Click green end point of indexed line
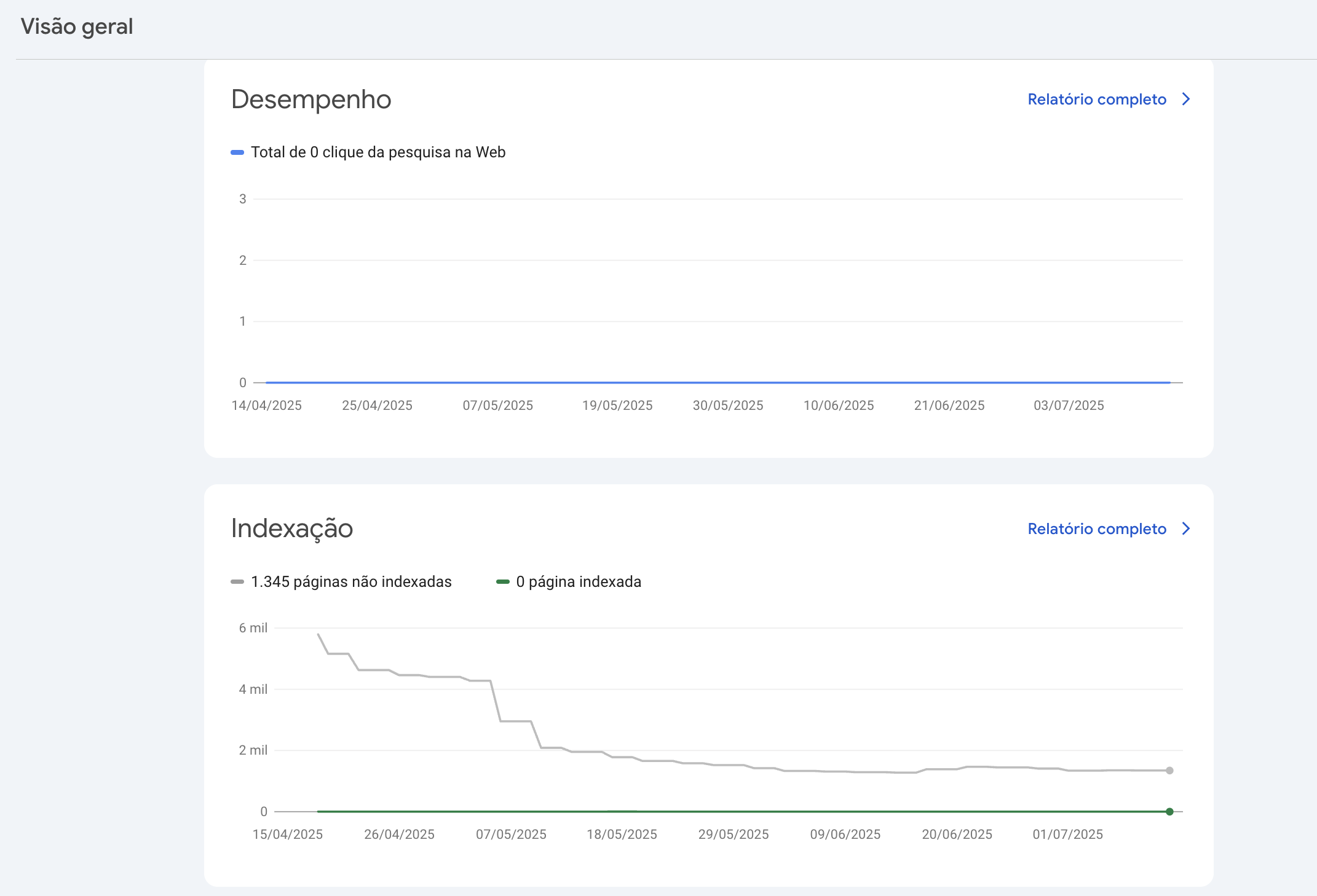The height and width of the screenshot is (896, 1317). [x=1169, y=812]
